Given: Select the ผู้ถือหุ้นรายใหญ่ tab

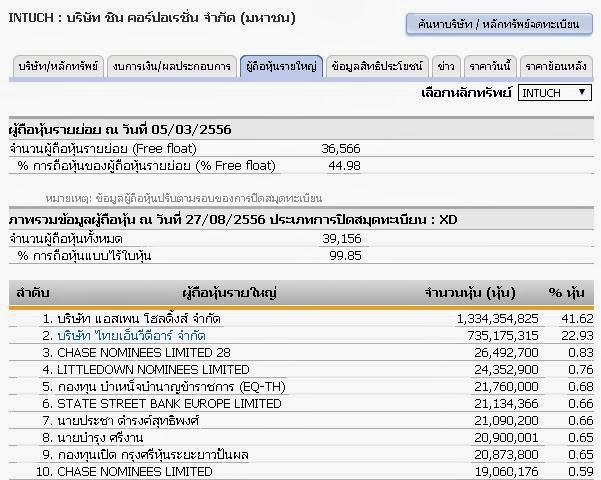Looking at the screenshot, I should 281,67.
